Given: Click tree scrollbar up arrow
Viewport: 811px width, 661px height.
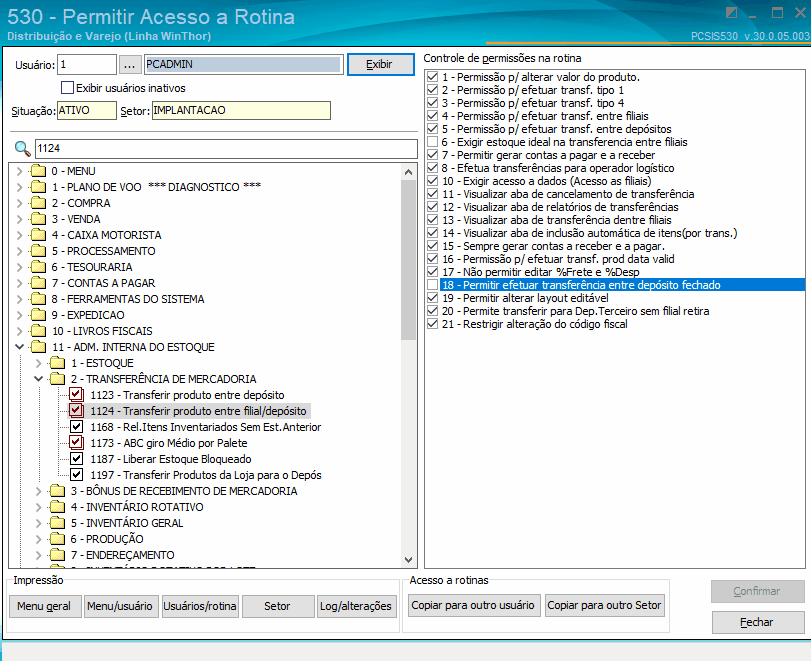Looking at the screenshot, I should 409,172.
